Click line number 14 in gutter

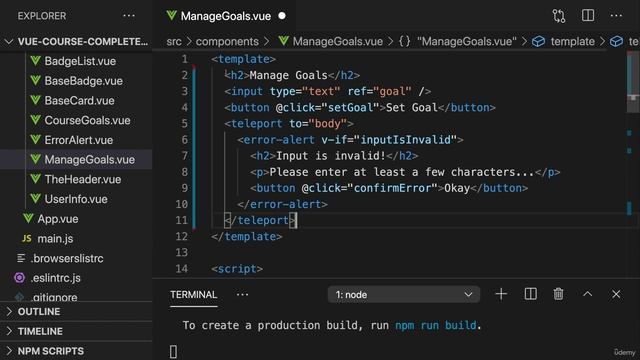[x=182, y=269]
